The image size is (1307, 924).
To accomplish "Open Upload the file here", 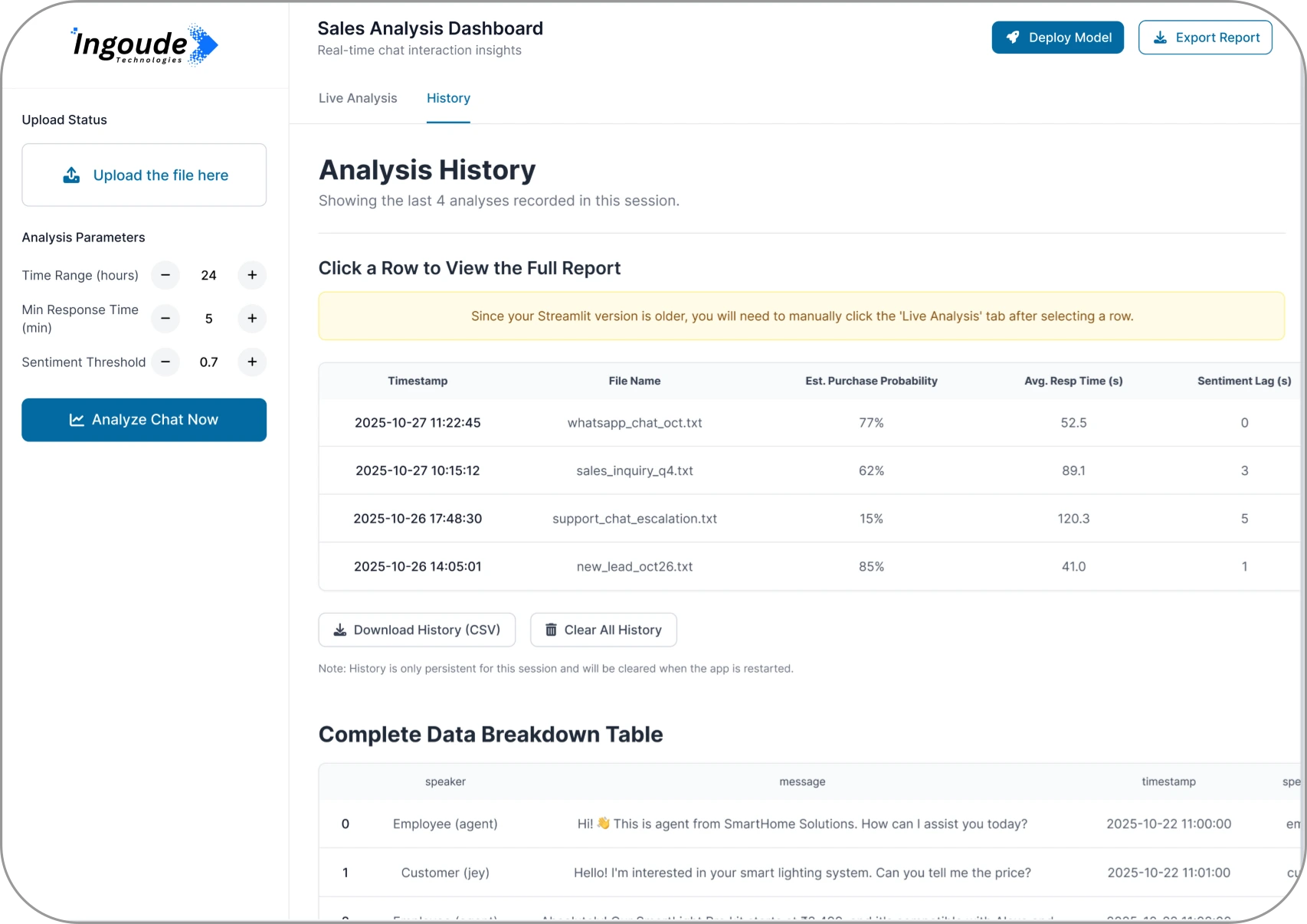I will pos(144,175).
